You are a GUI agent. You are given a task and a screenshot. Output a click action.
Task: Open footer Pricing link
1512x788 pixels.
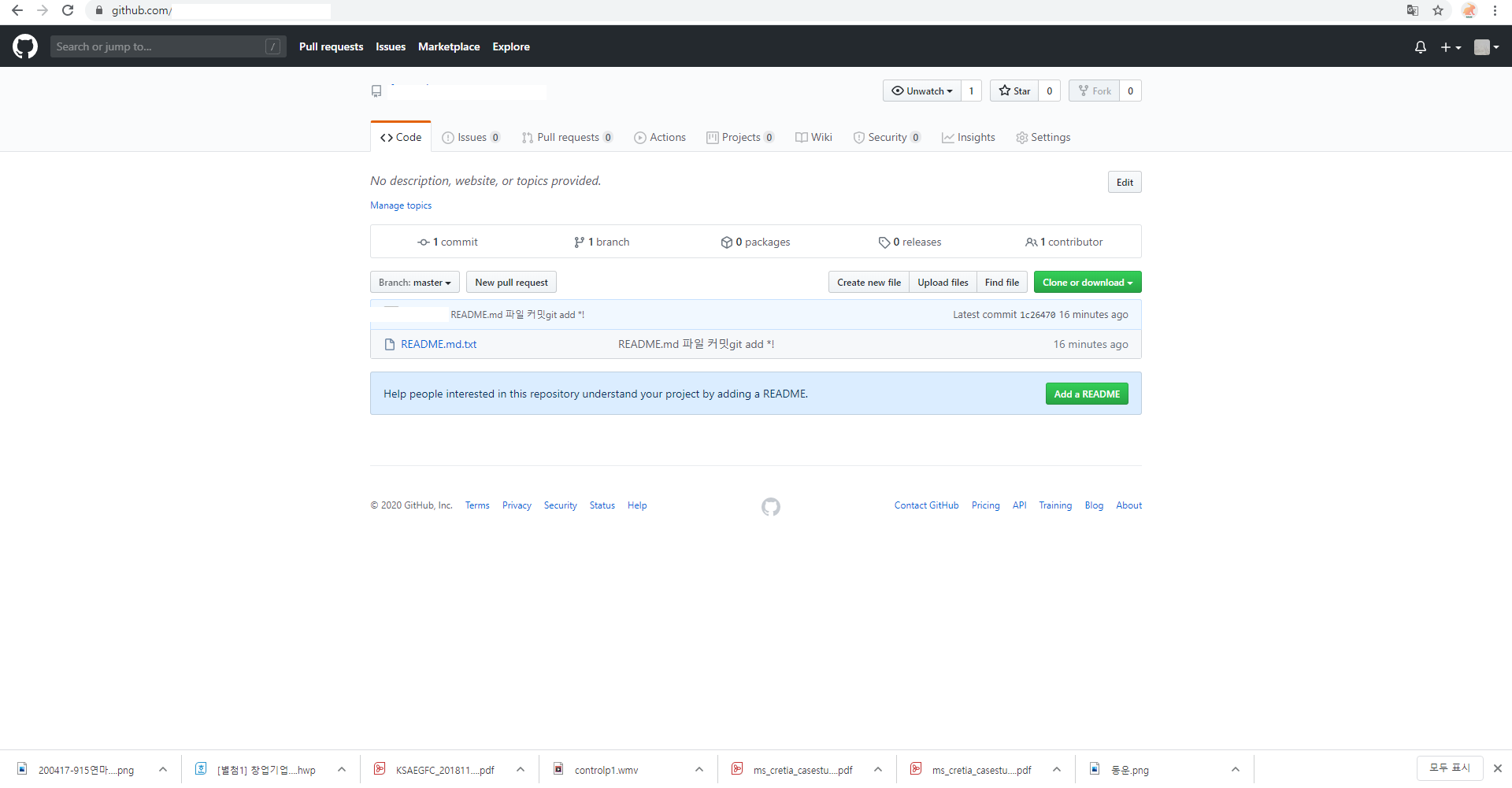pos(985,505)
